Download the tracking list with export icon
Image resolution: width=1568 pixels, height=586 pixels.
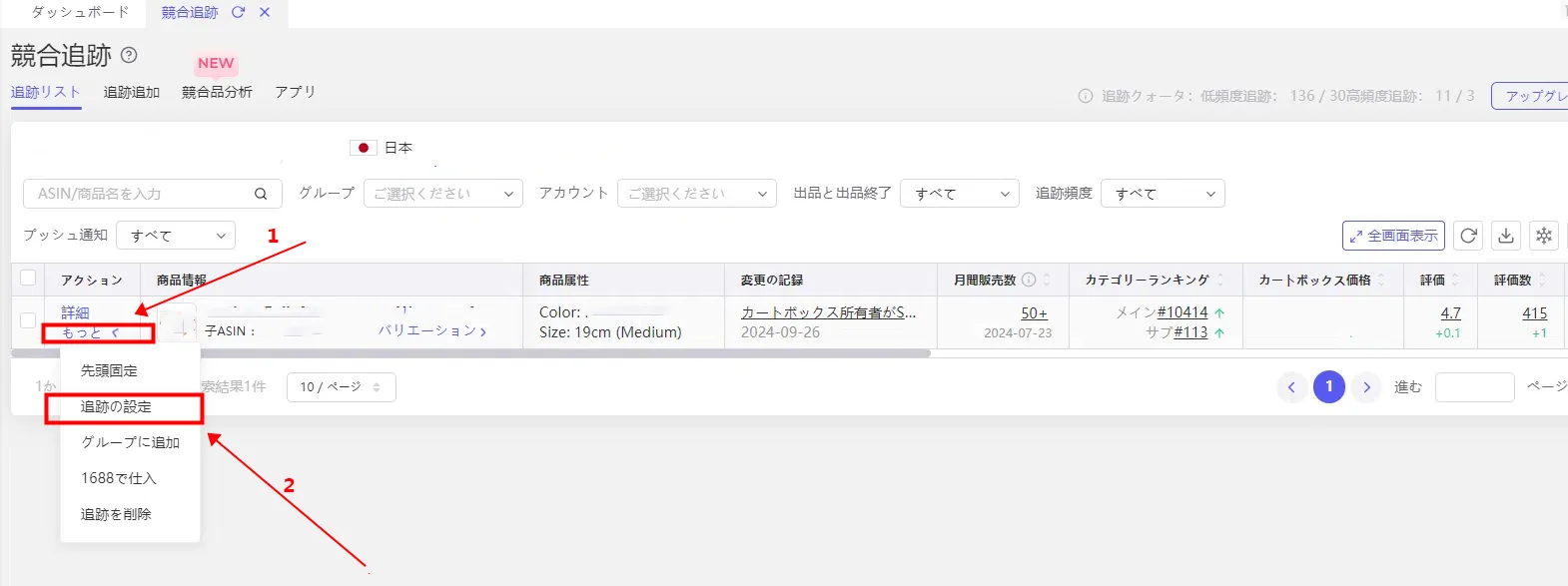click(1506, 236)
